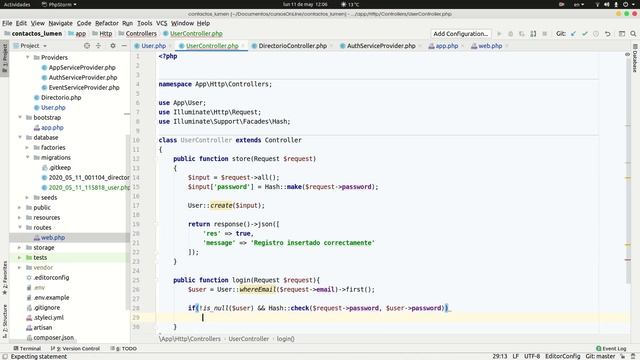Collapse the migrations folder
The image size is (640, 360).
click(x=28, y=158)
